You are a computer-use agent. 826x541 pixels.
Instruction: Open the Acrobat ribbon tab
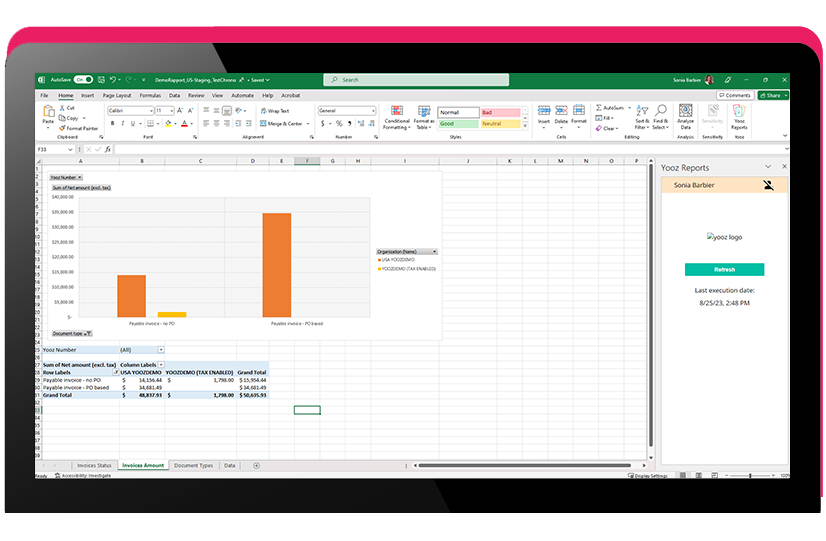coord(290,95)
